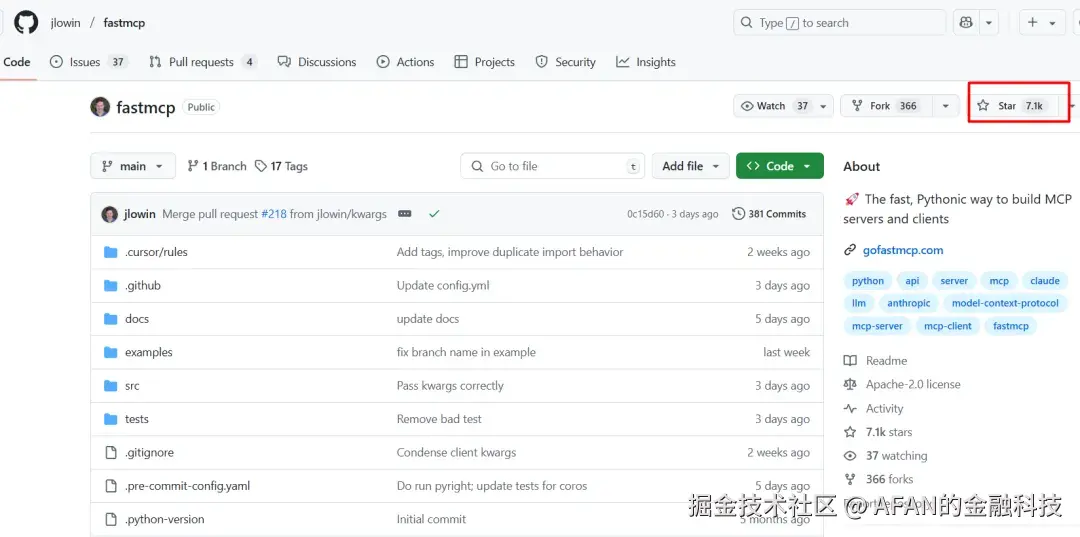Select the anthropic topic tag
Screen dimensions: 1080x537
[908, 303]
